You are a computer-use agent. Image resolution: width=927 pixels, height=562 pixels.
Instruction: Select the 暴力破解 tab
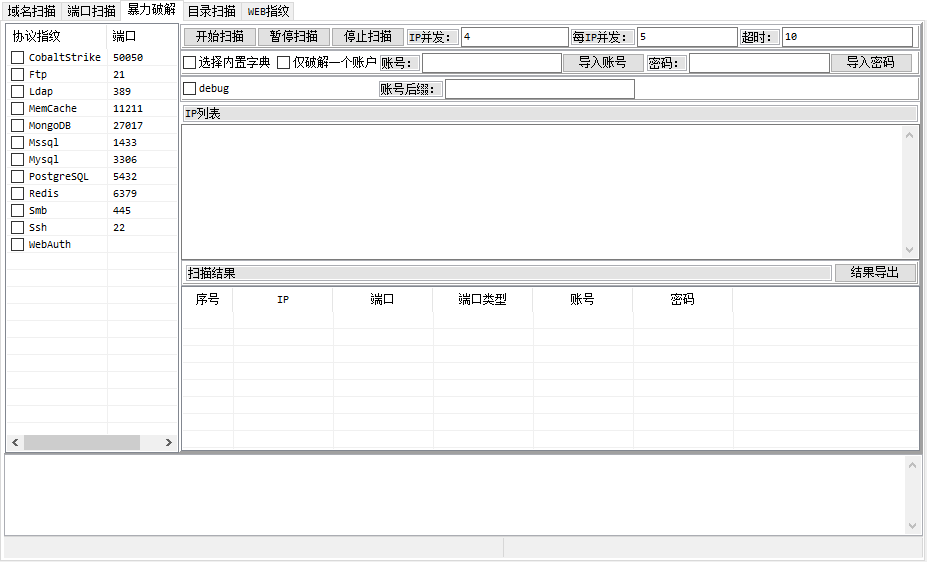pyautogui.click(x=151, y=9)
